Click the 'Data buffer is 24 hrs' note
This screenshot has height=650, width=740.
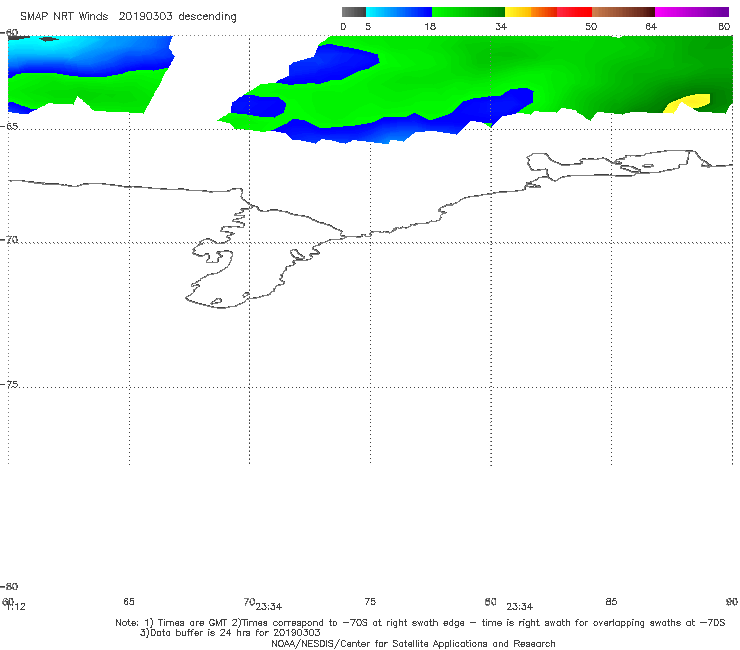click(x=230, y=633)
